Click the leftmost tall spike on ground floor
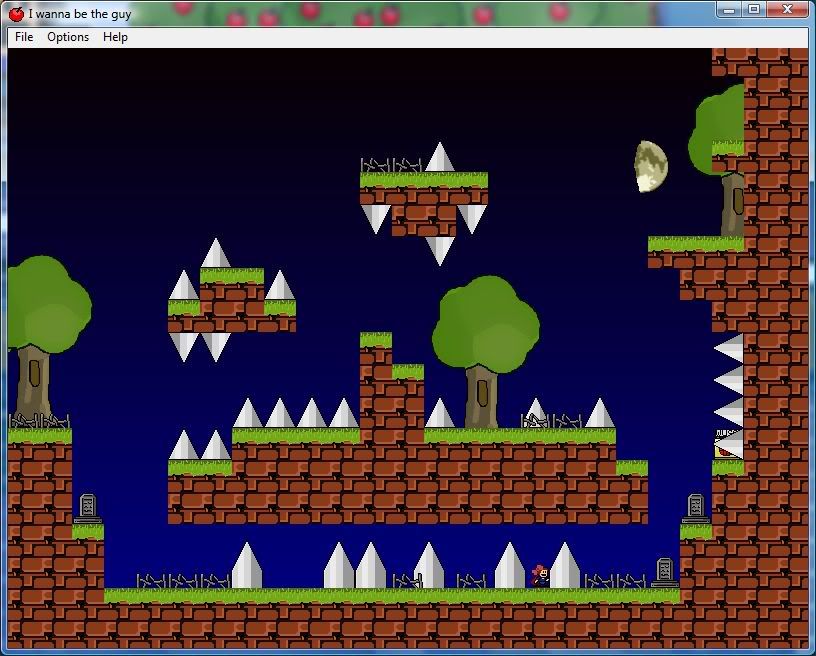816x656 pixels. point(247,565)
